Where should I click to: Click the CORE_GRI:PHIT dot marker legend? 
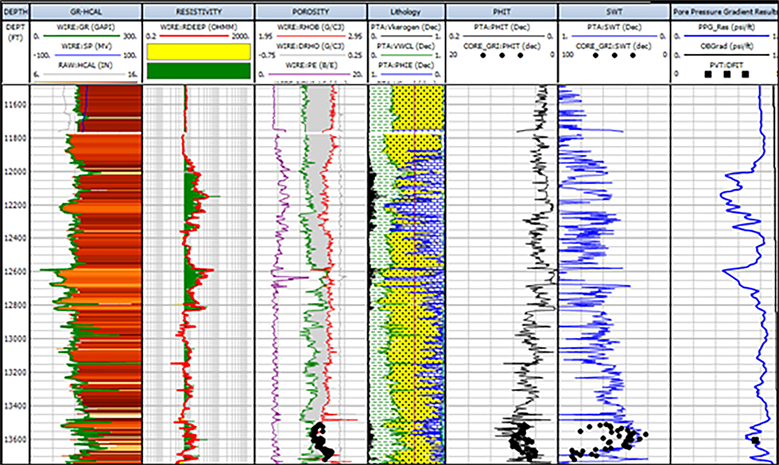click(x=497, y=56)
